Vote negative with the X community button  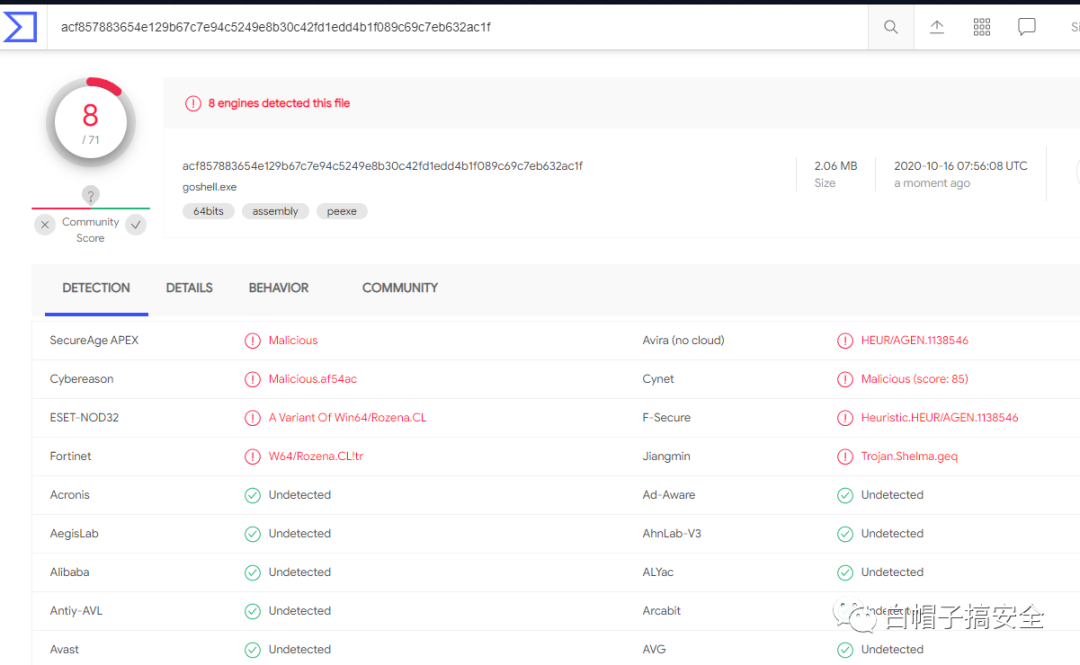coord(45,225)
